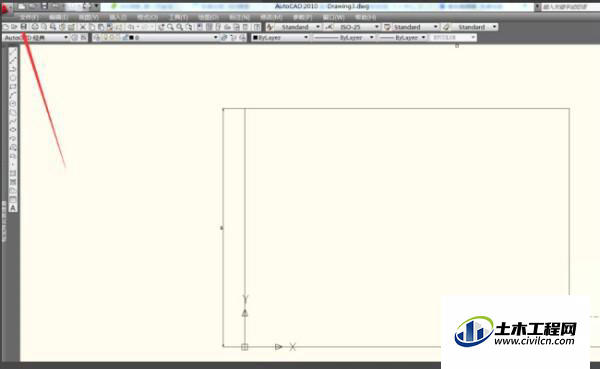The height and width of the screenshot is (369, 600).
Task: Click layer 0 black color swatch
Action: tap(131, 38)
